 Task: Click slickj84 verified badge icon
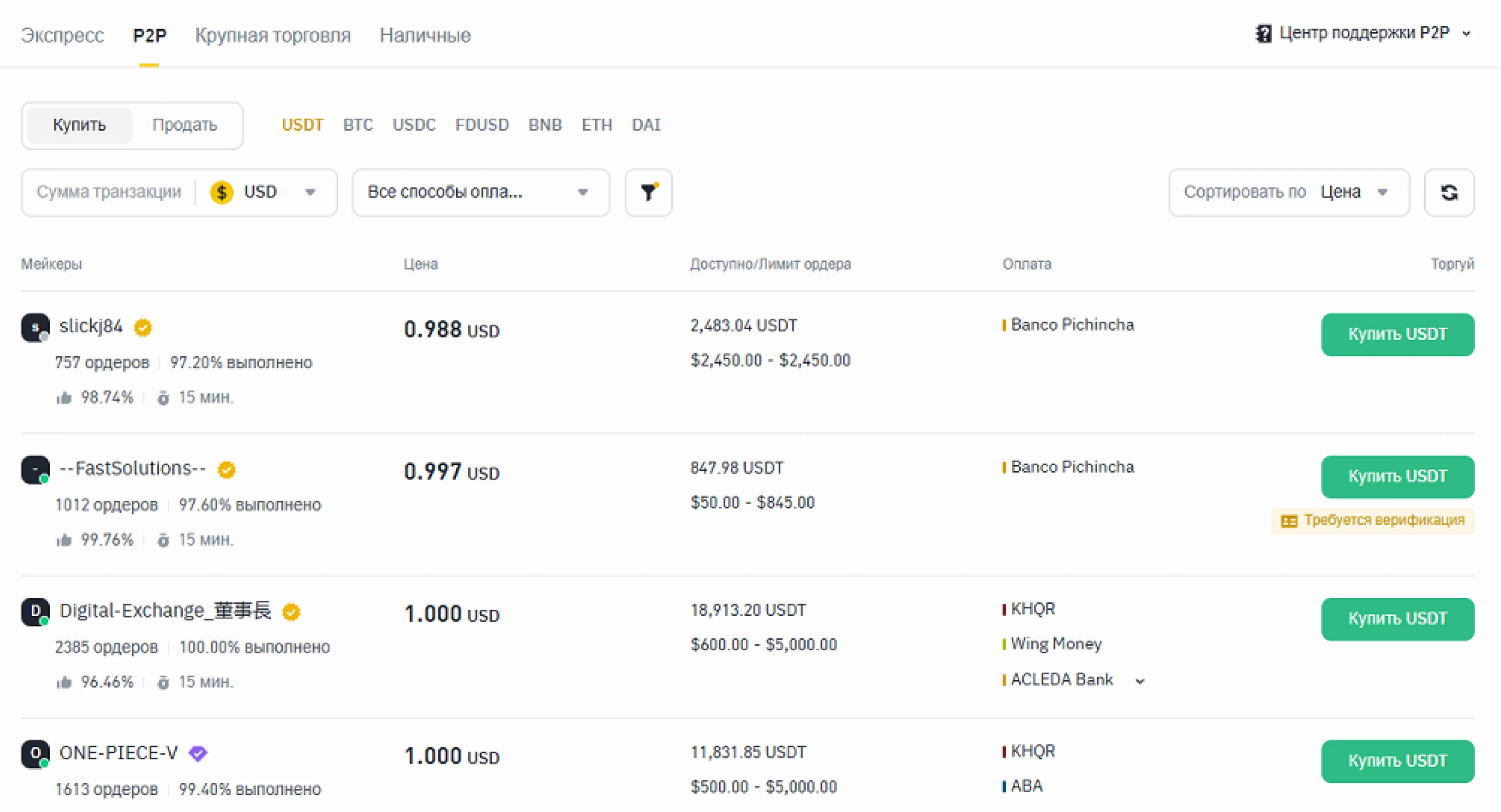(x=143, y=327)
